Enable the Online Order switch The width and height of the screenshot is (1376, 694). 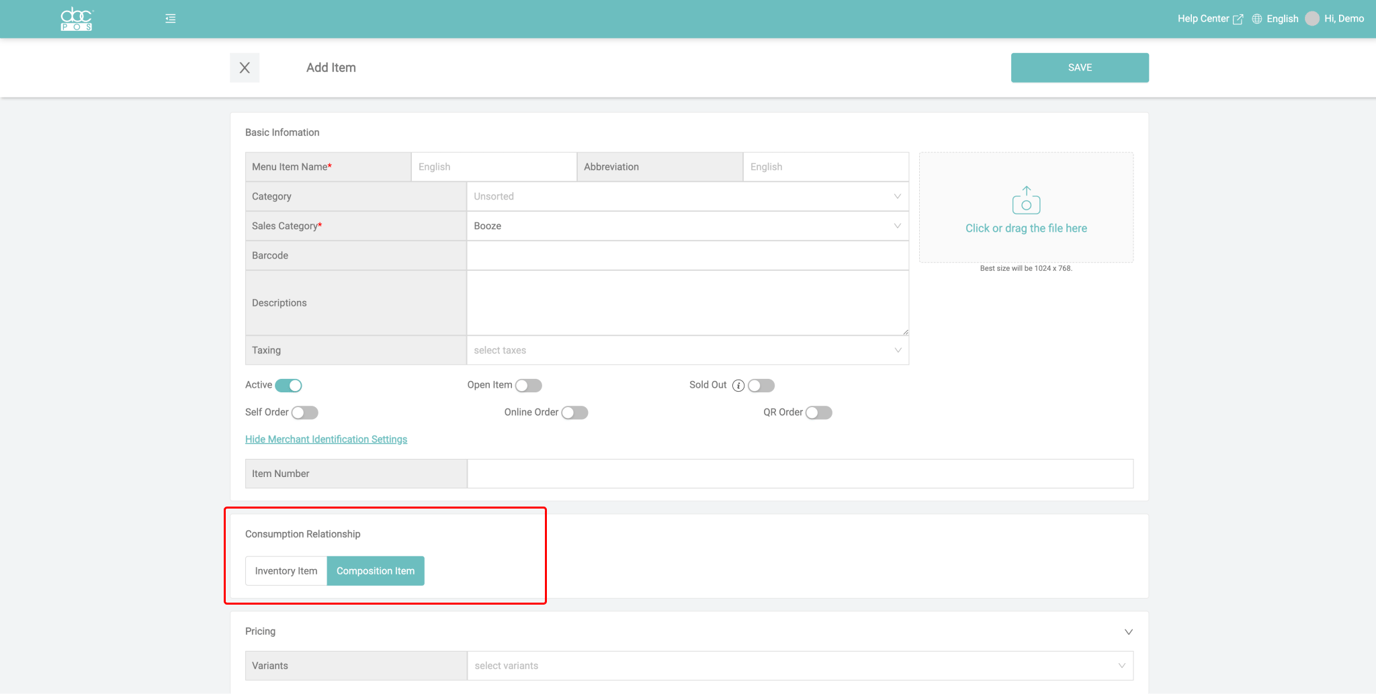coord(574,413)
